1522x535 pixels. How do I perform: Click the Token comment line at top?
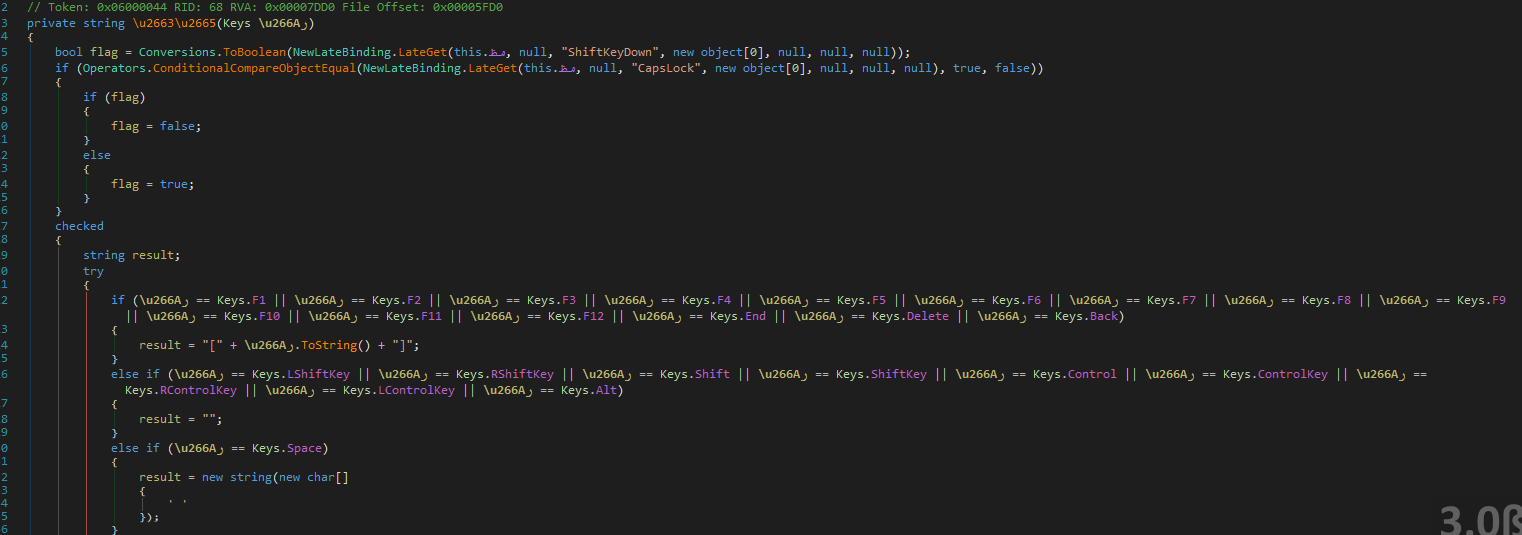[264, 7]
